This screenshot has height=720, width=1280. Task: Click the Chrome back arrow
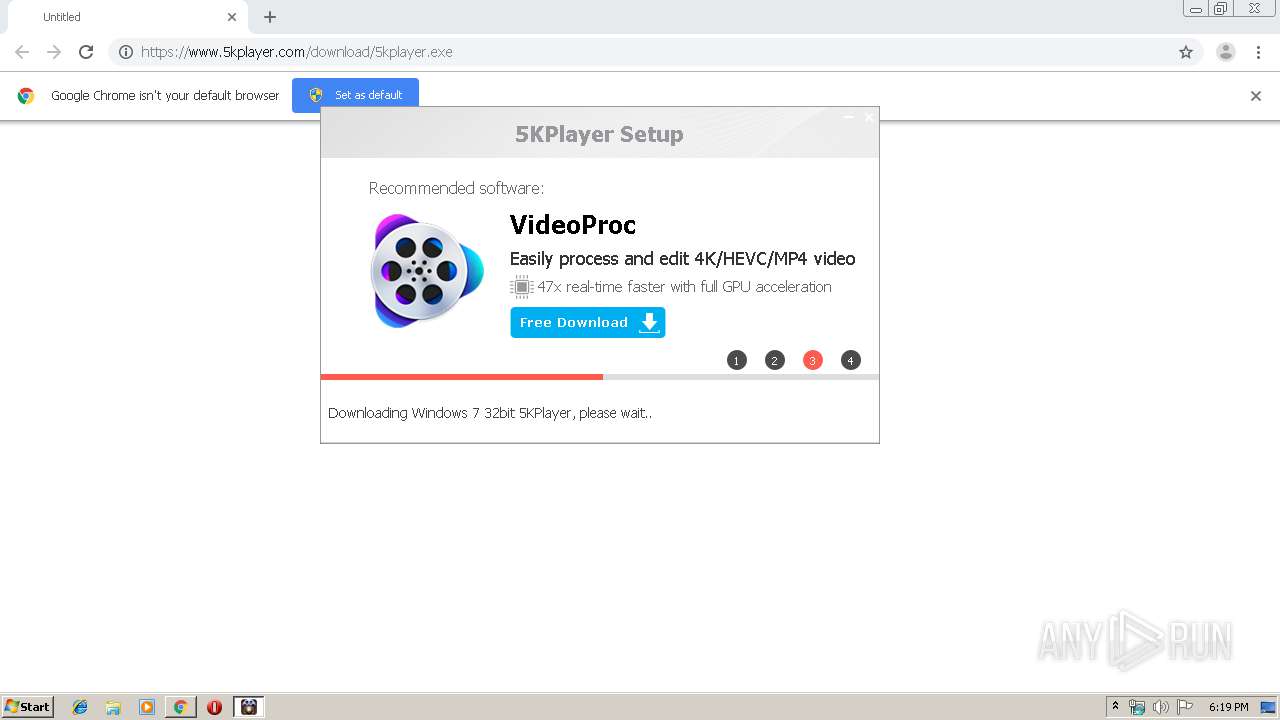pos(22,52)
